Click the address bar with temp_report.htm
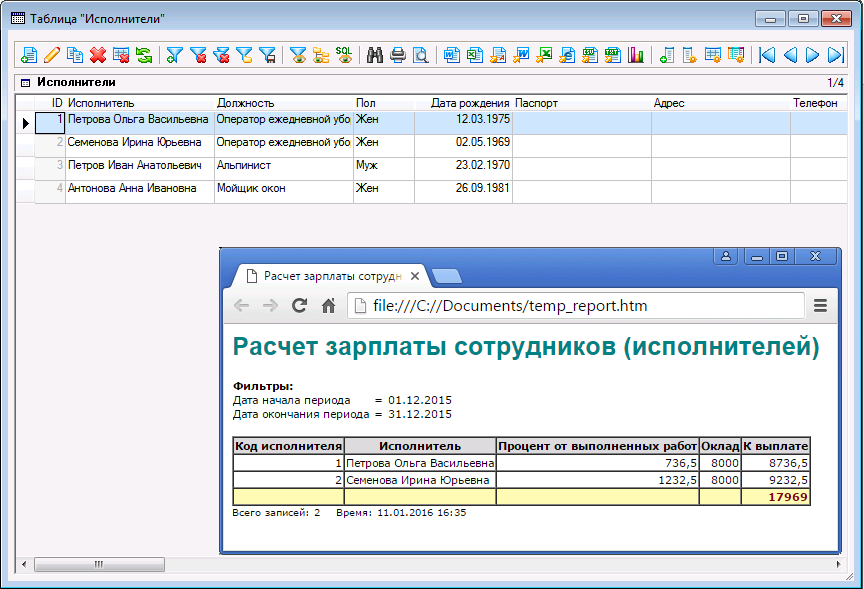The image size is (864, 589). 575,306
